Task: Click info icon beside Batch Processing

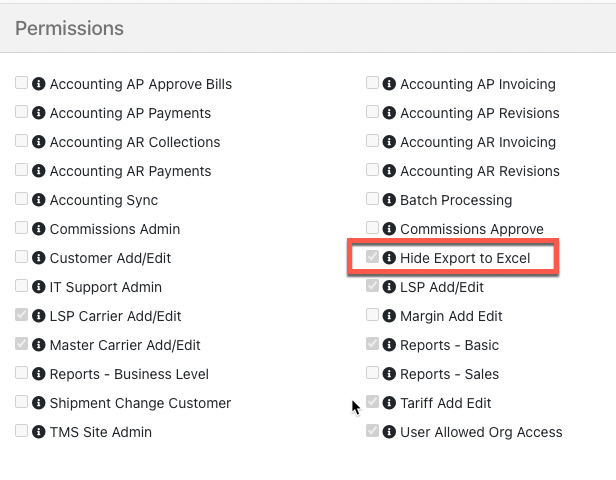Action: 390,200
